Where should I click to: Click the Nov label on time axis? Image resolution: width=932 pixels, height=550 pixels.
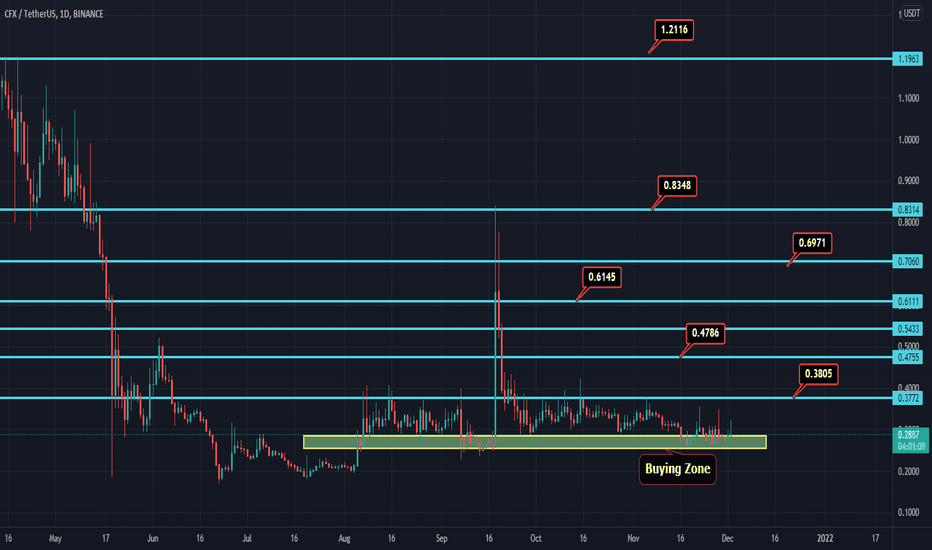(633, 539)
